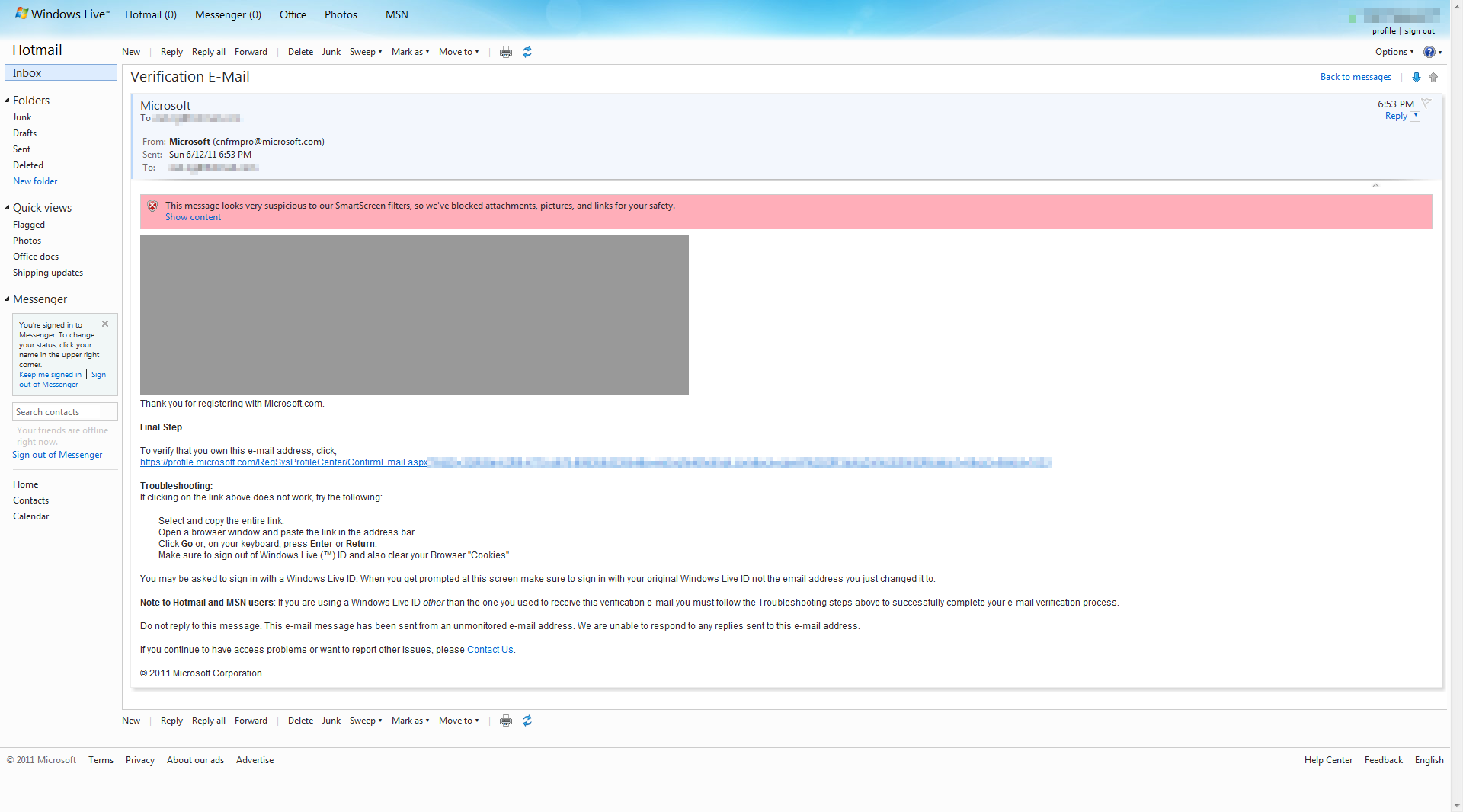
Task: Collapse the Messenger section
Action: tap(7, 299)
